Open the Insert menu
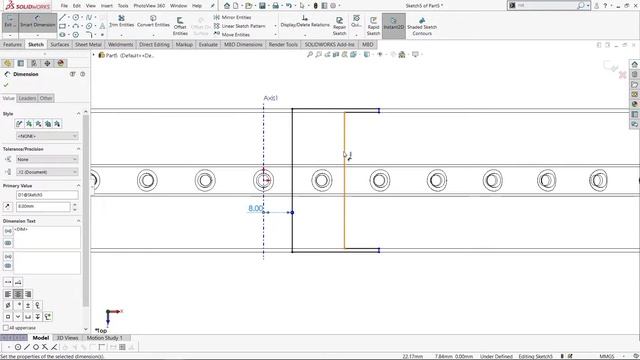The image size is (640, 360). 107,6
